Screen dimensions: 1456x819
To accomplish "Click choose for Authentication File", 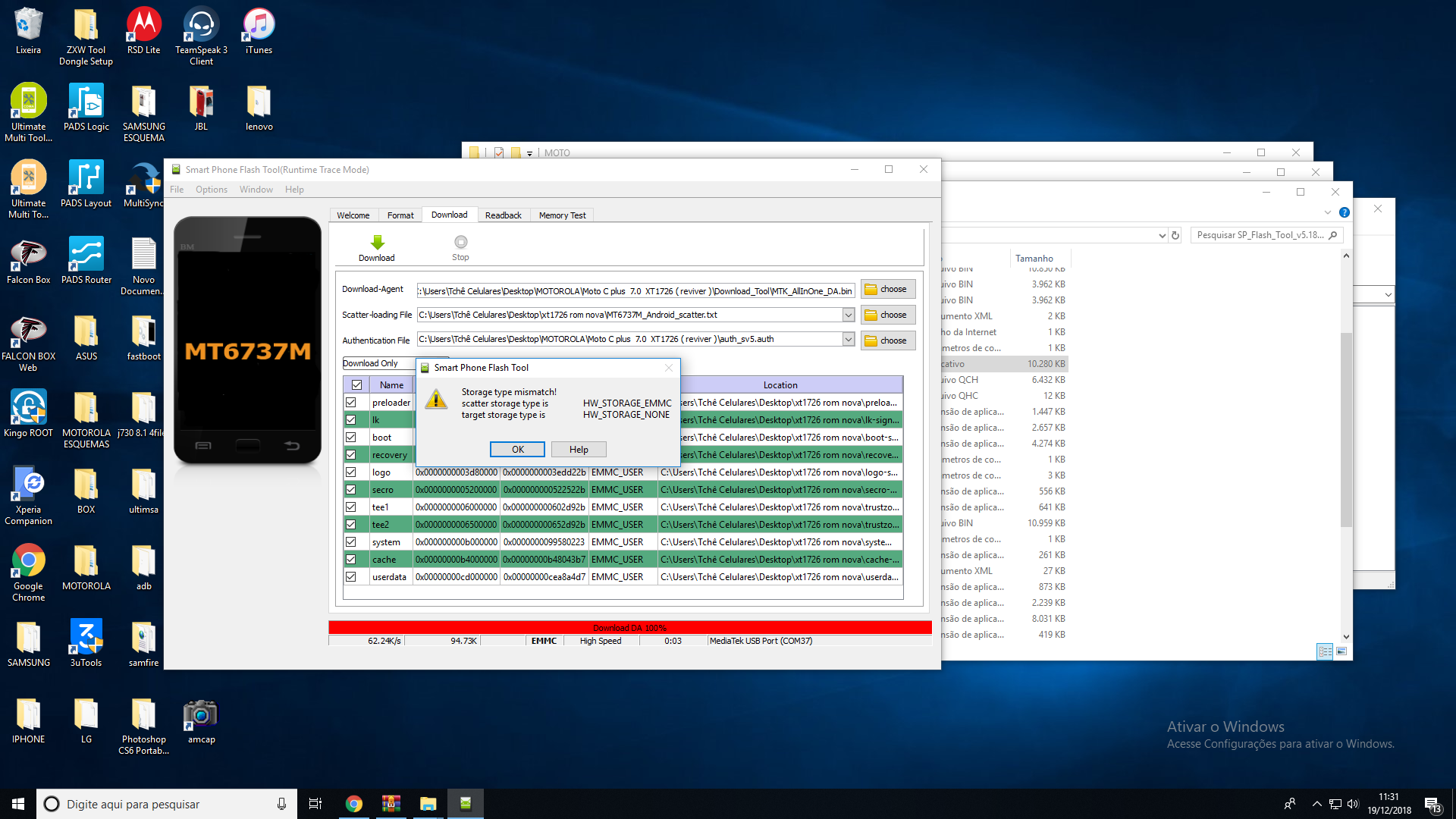I will click(x=888, y=340).
